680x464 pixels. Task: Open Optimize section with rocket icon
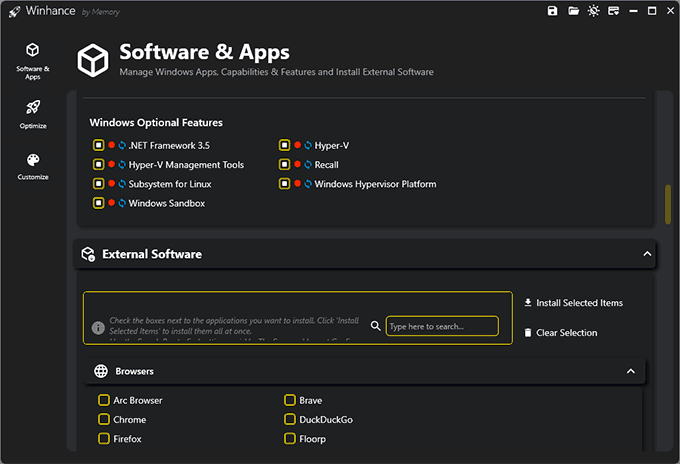point(33,114)
